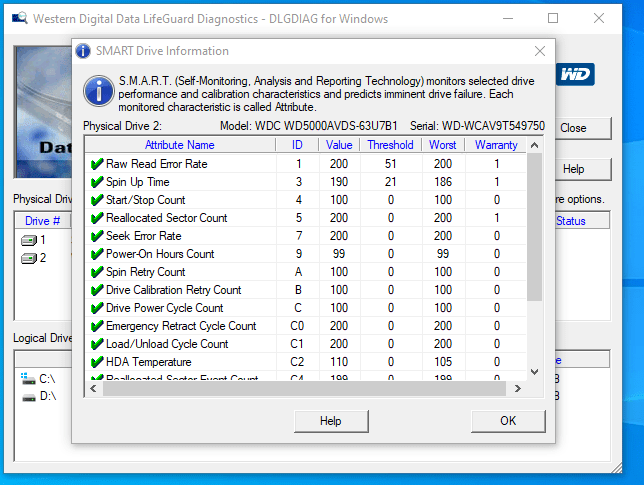Click the large blue info icon in the dialog
Image resolution: width=644 pixels, height=485 pixels.
[x=99, y=91]
